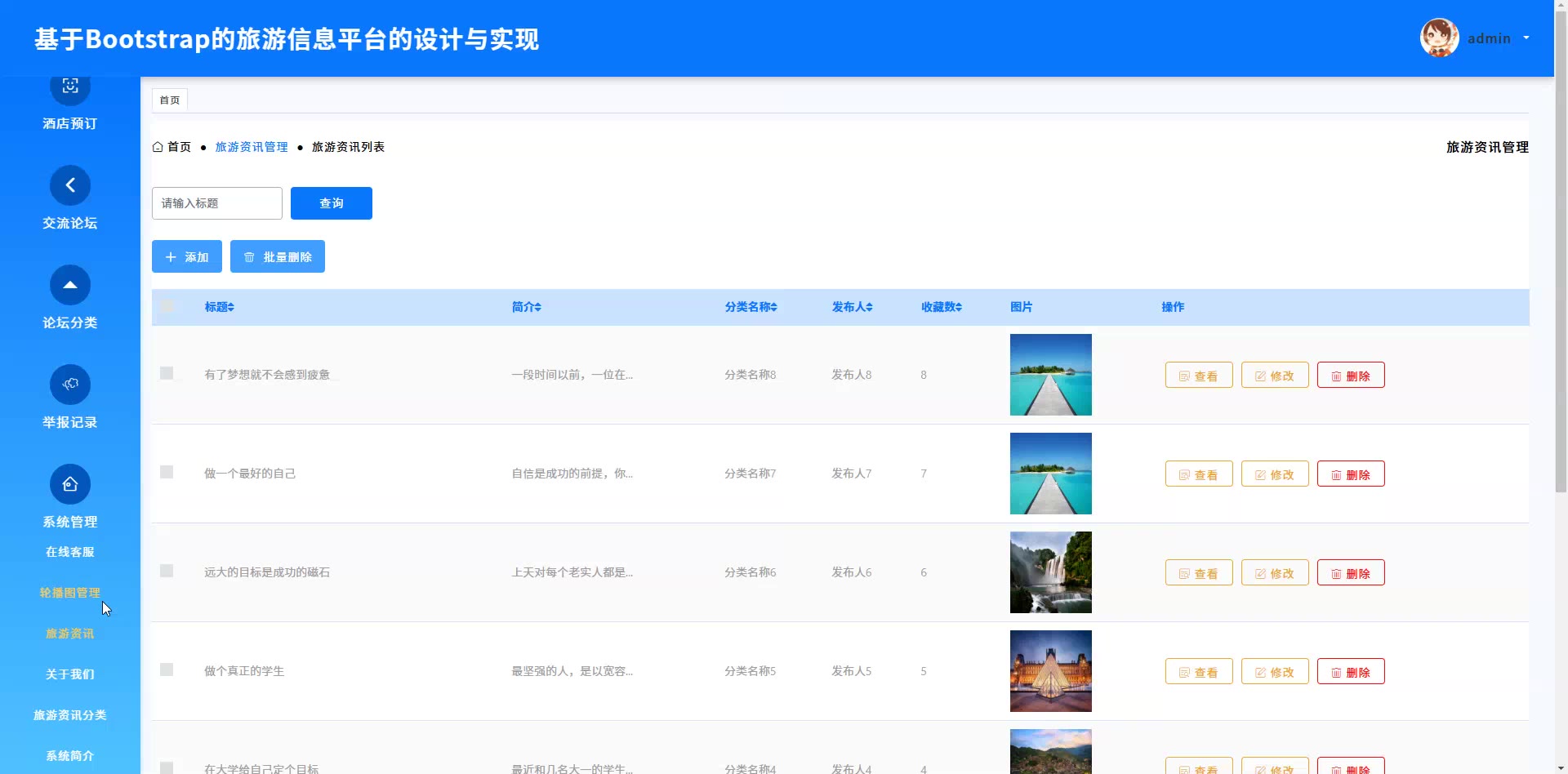The image size is (1568, 774).
Task: Sort by 收藏数 column header
Action: (941, 307)
